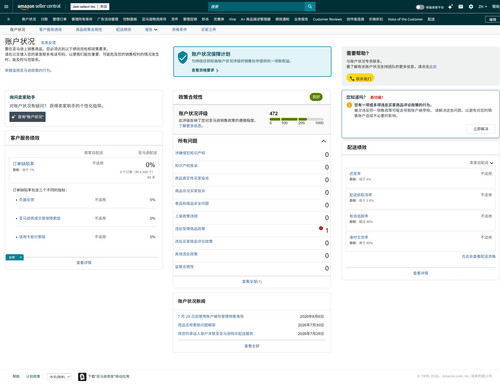
Task: Open the footer language selector
Action: pos(59,377)
